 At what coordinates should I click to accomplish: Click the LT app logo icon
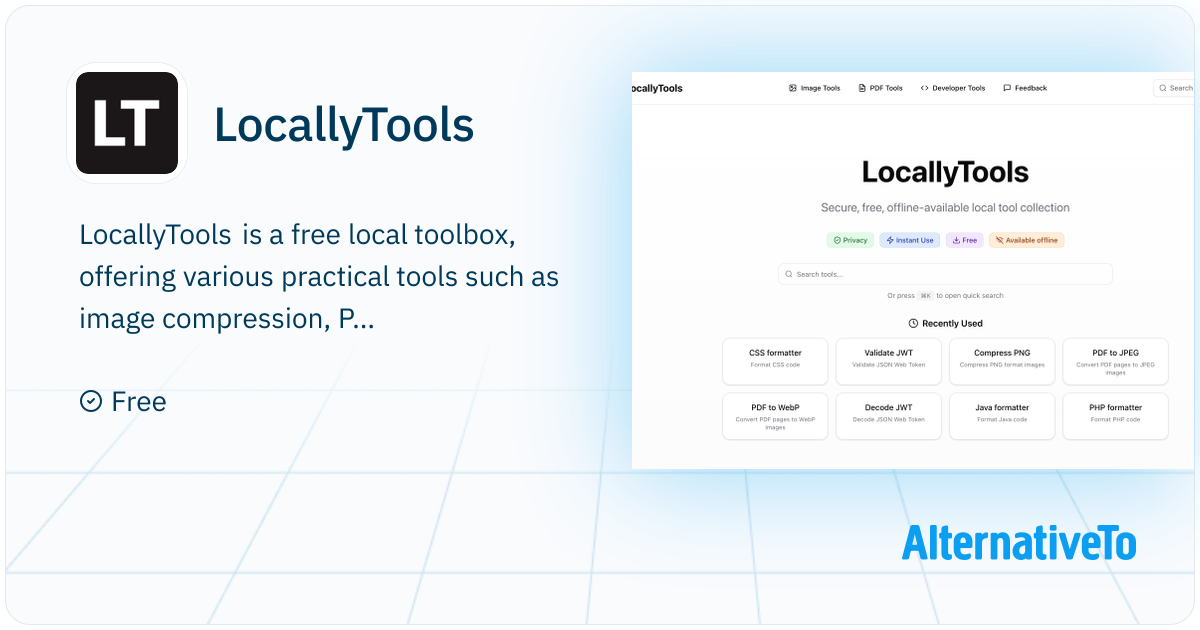click(x=127, y=123)
